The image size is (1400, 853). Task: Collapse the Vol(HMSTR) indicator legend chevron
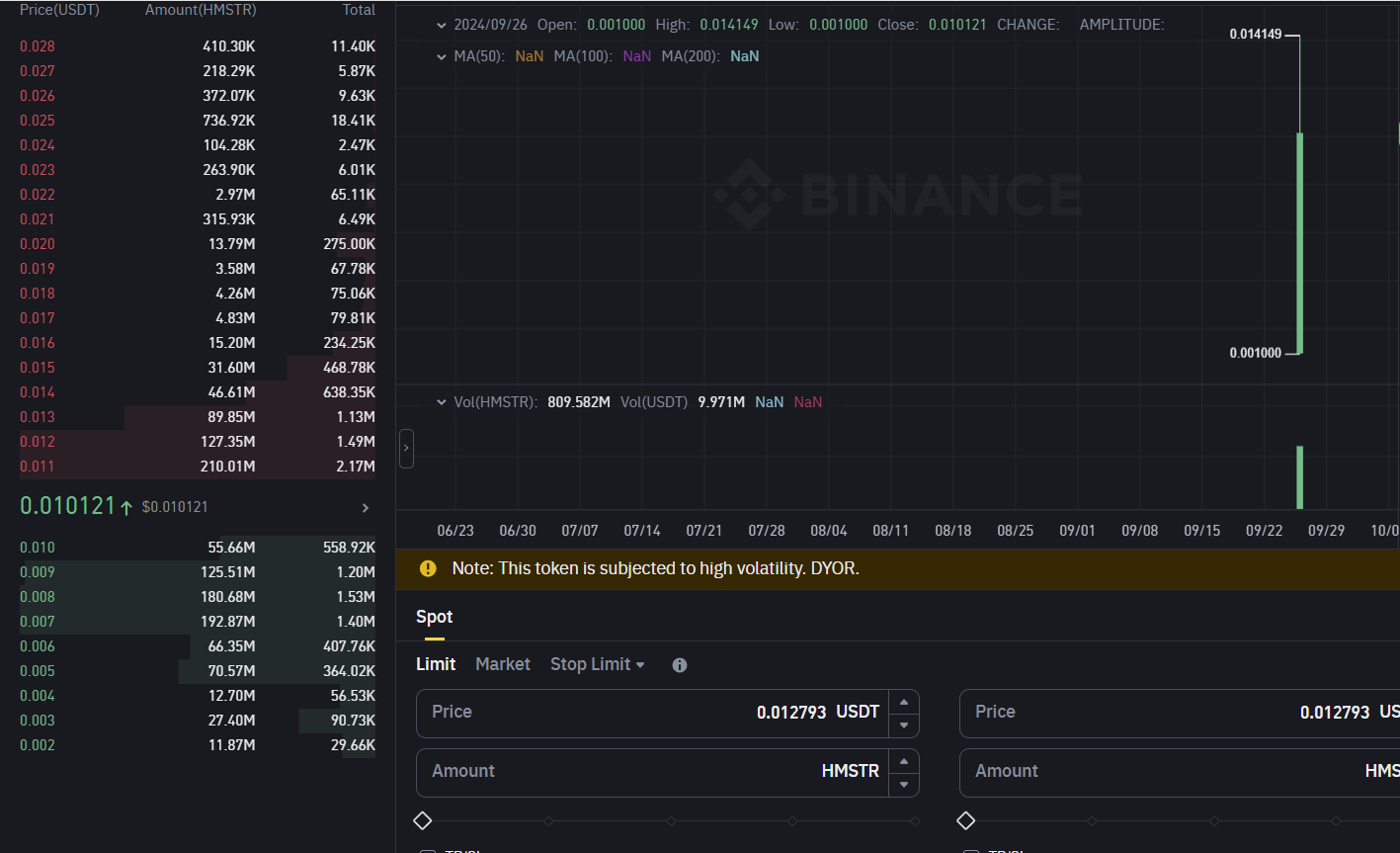tap(442, 402)
